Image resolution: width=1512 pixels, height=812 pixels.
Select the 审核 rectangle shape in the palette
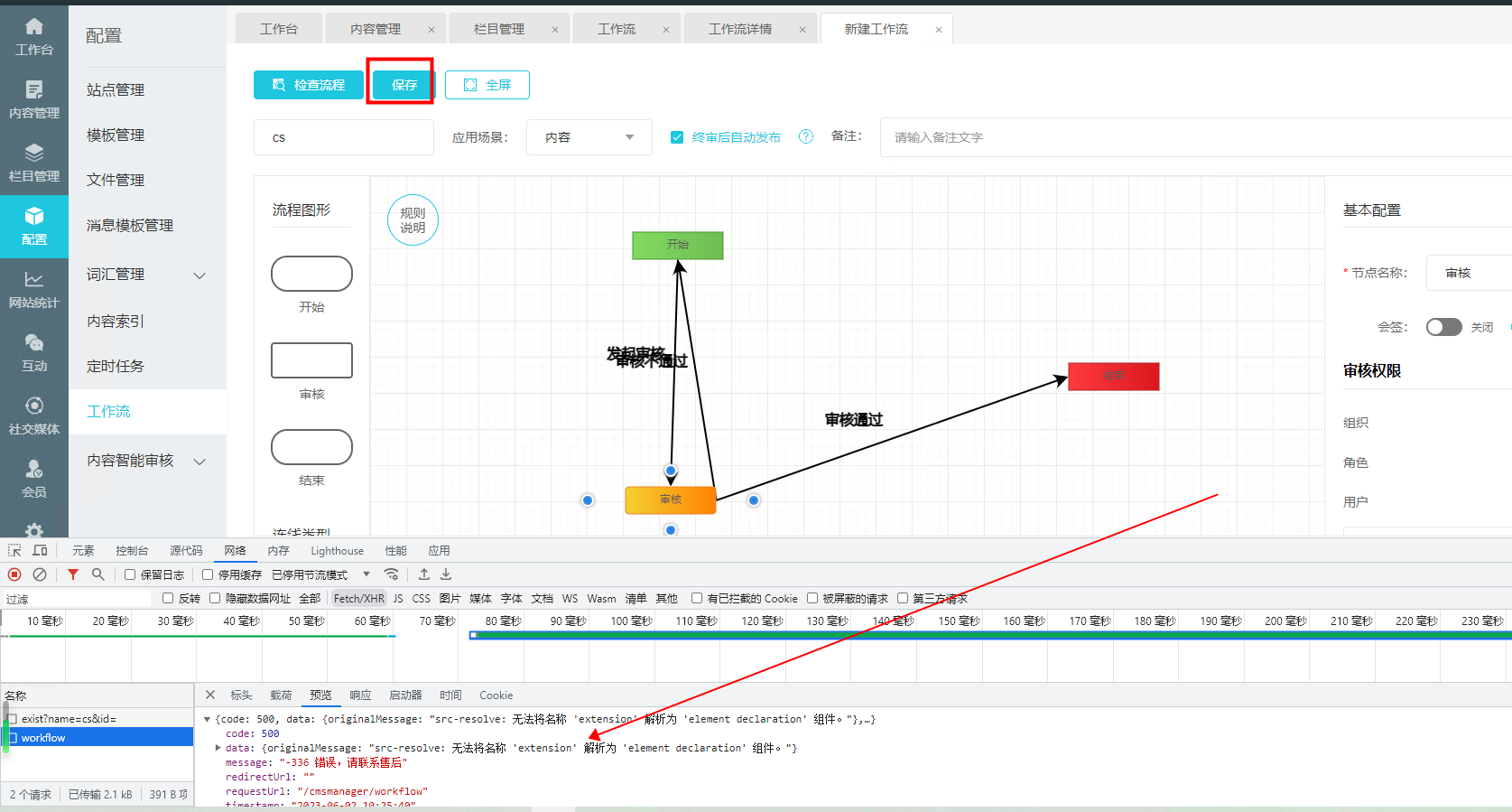point(311,360)
